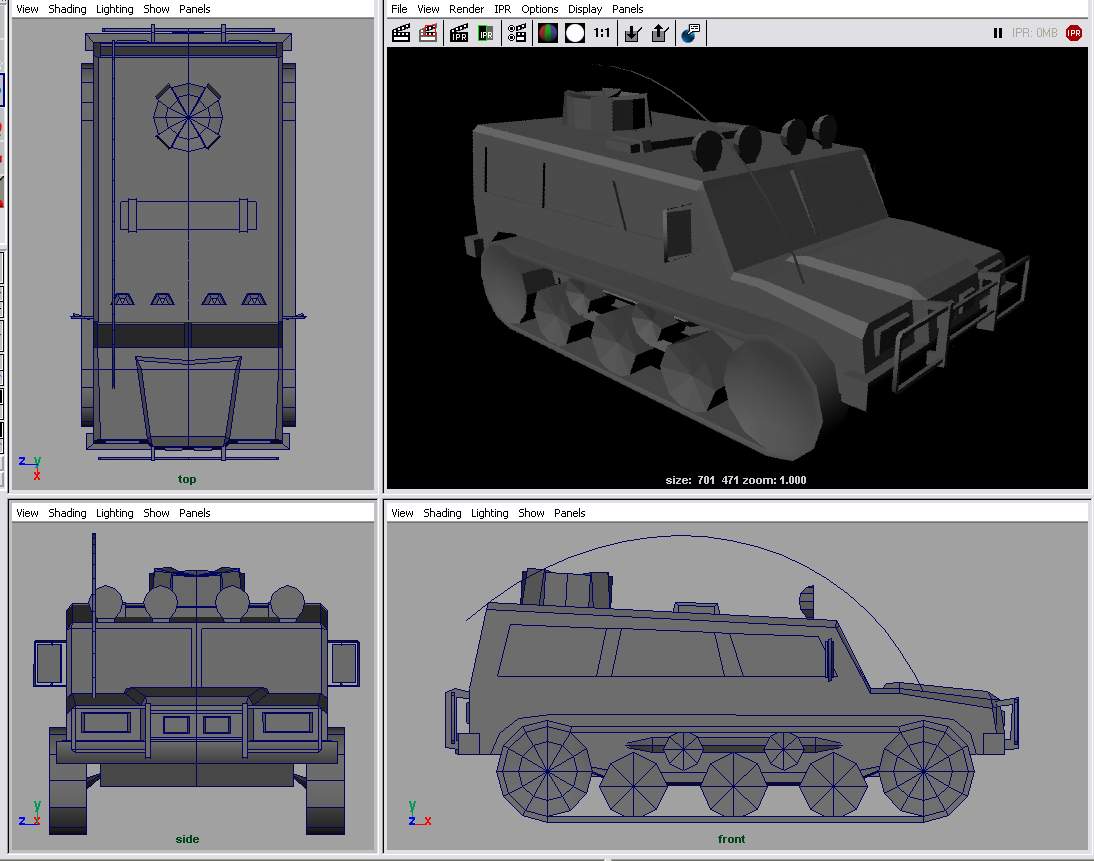Display RGB channels using the color sphere

tap(548, 33)
